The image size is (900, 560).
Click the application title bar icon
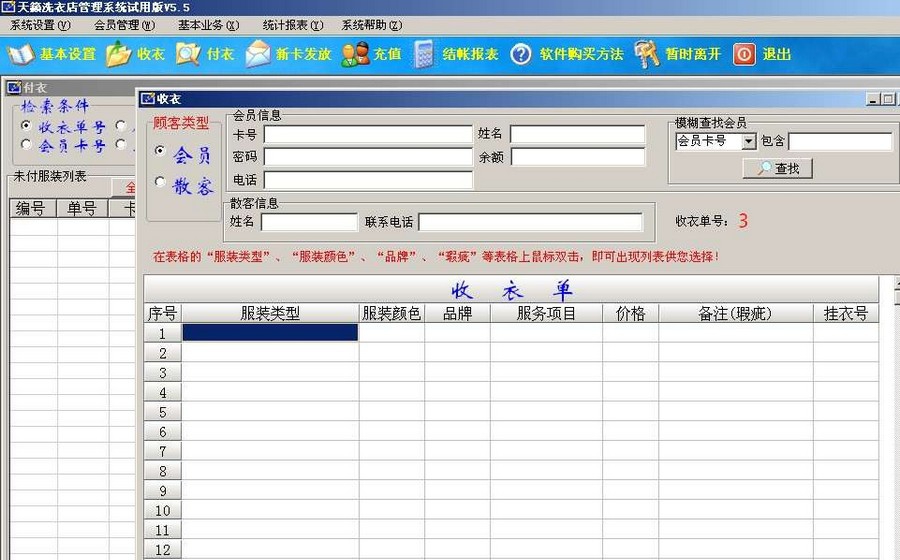(x=8, y=7)
